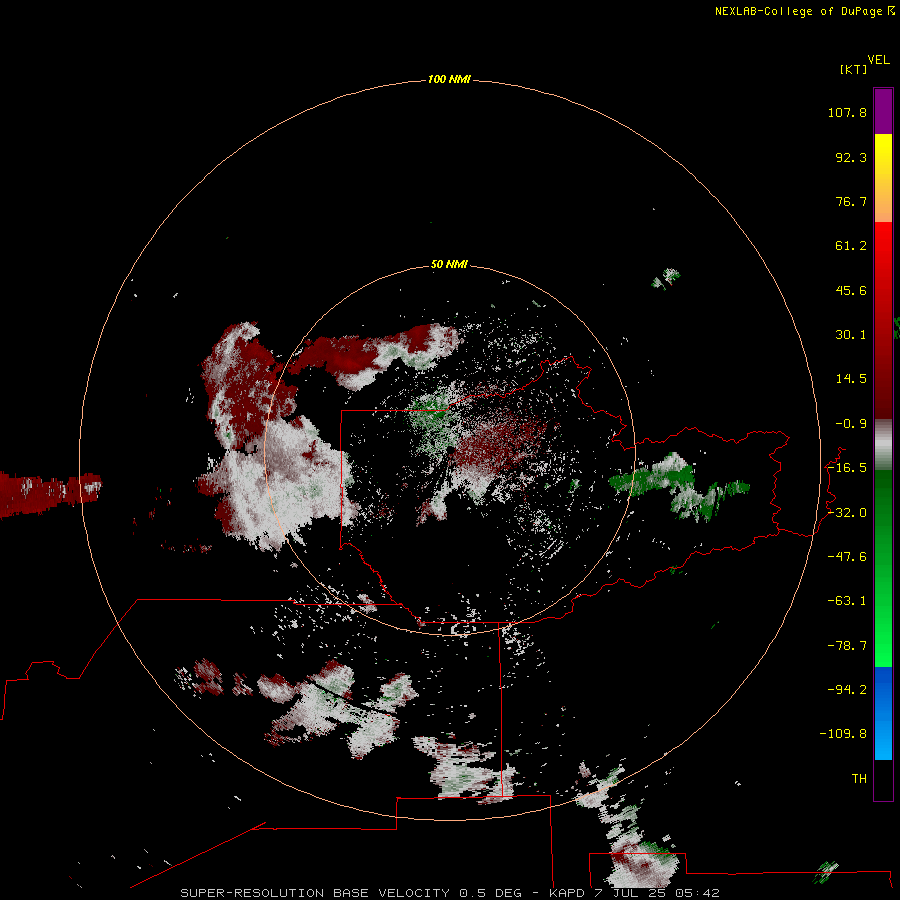Viewport: 900px width, 900px height.
Task: Click the NEXLAB-College of DuPage watermark text
Action: [804, 11]
